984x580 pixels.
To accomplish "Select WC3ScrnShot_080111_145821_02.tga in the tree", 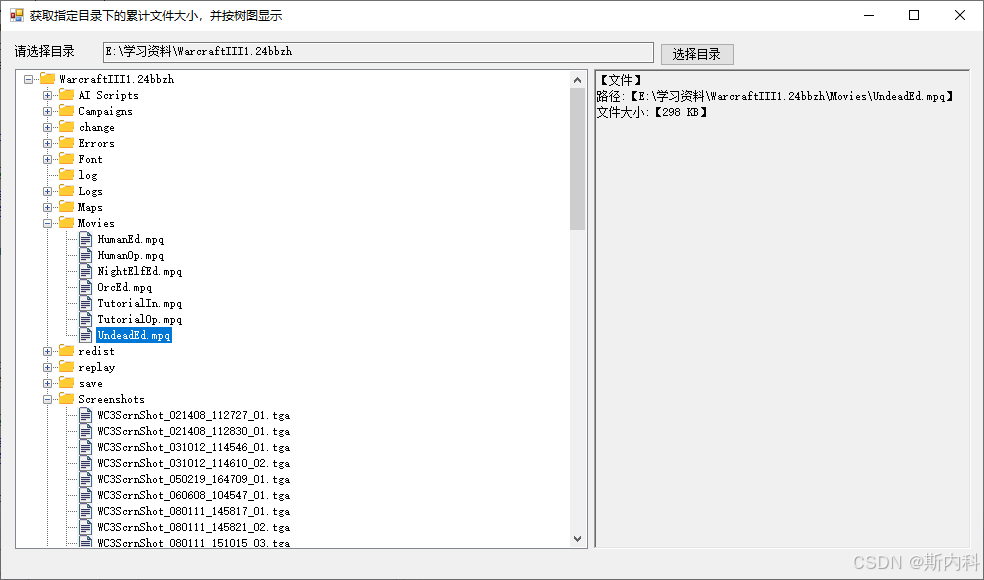I will pyautogui.click(x=193, y=527).
